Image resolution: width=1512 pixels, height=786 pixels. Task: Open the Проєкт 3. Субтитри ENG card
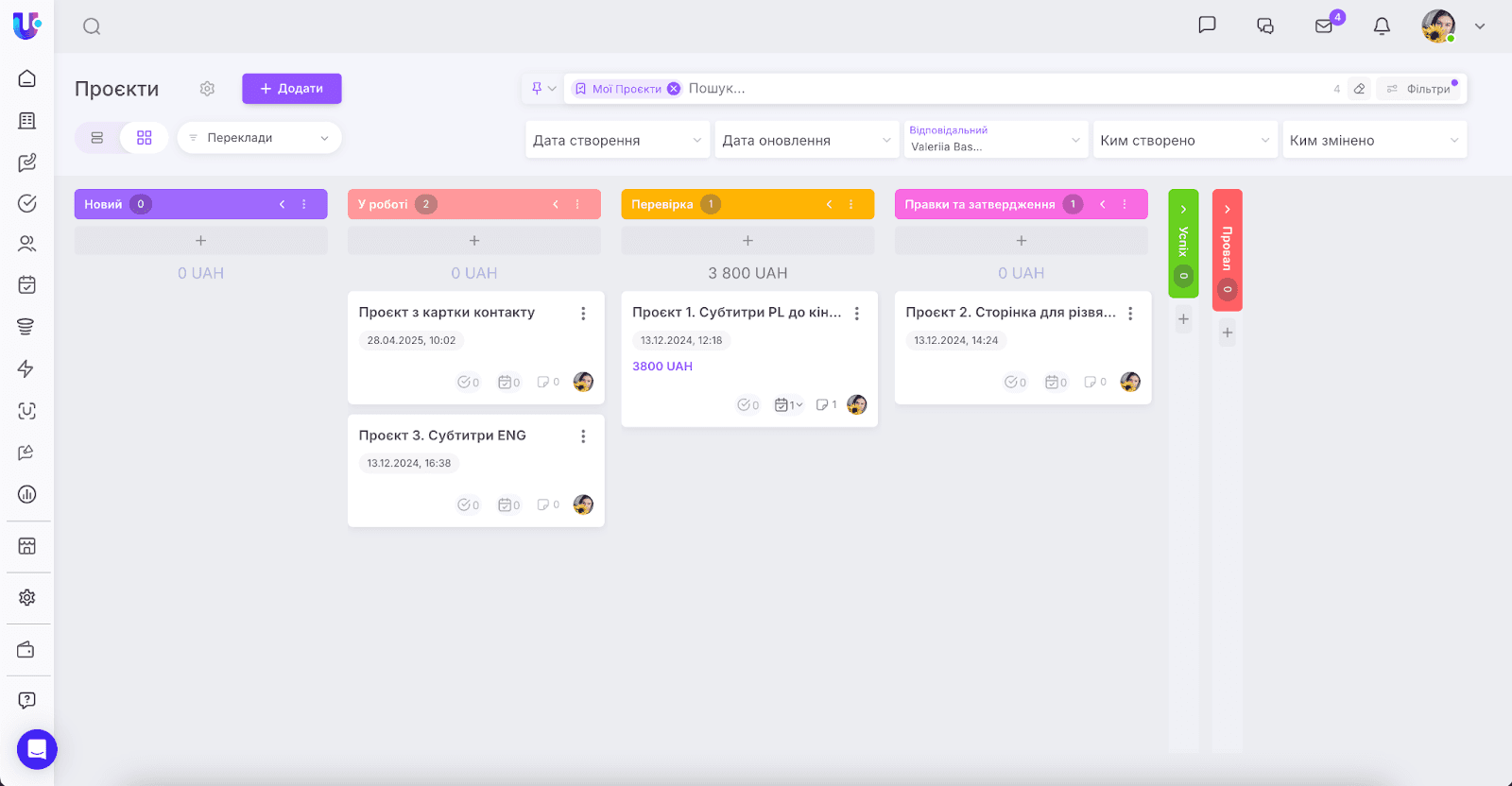(442, 436)
